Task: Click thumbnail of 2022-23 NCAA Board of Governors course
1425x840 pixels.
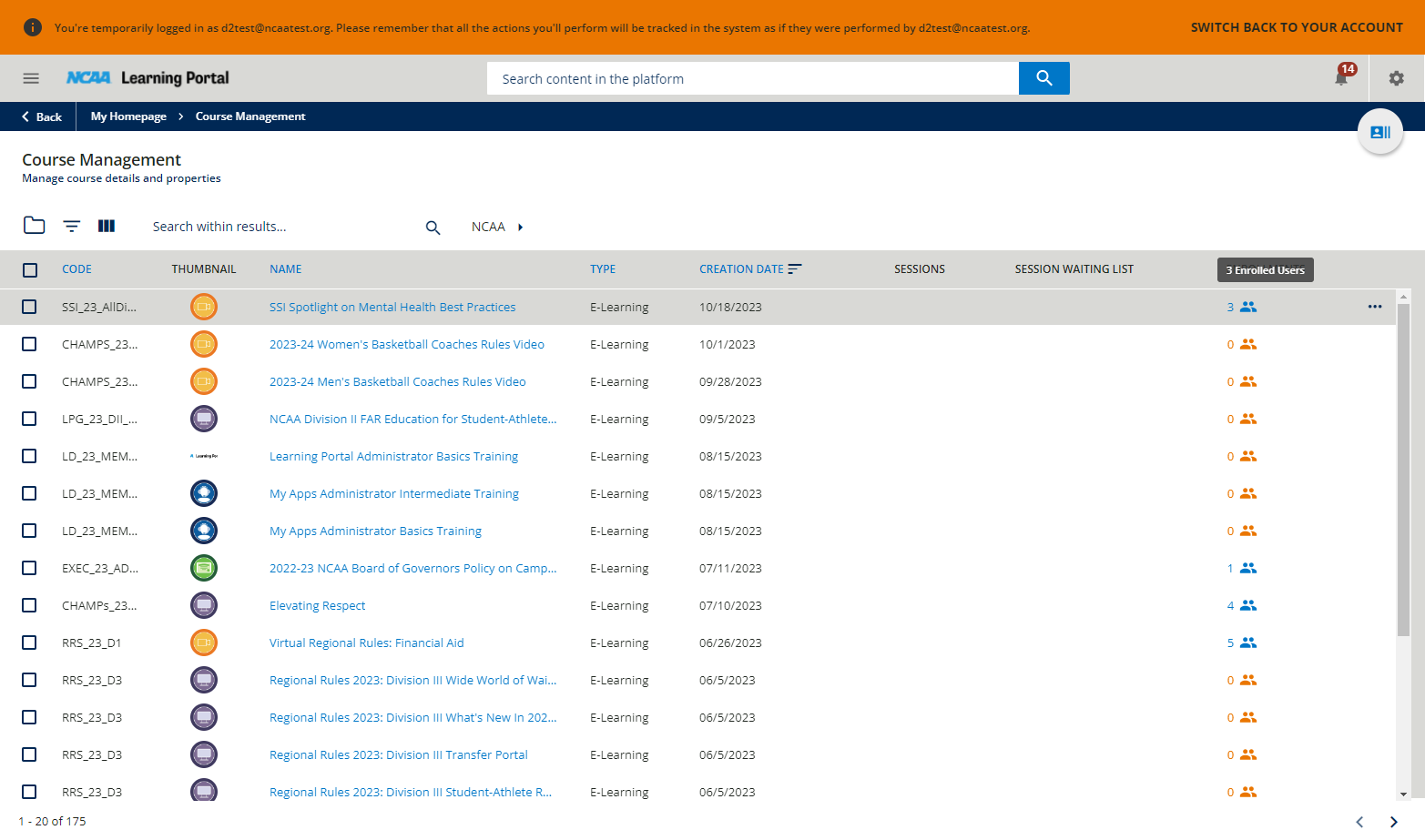Action: [204, 568]
